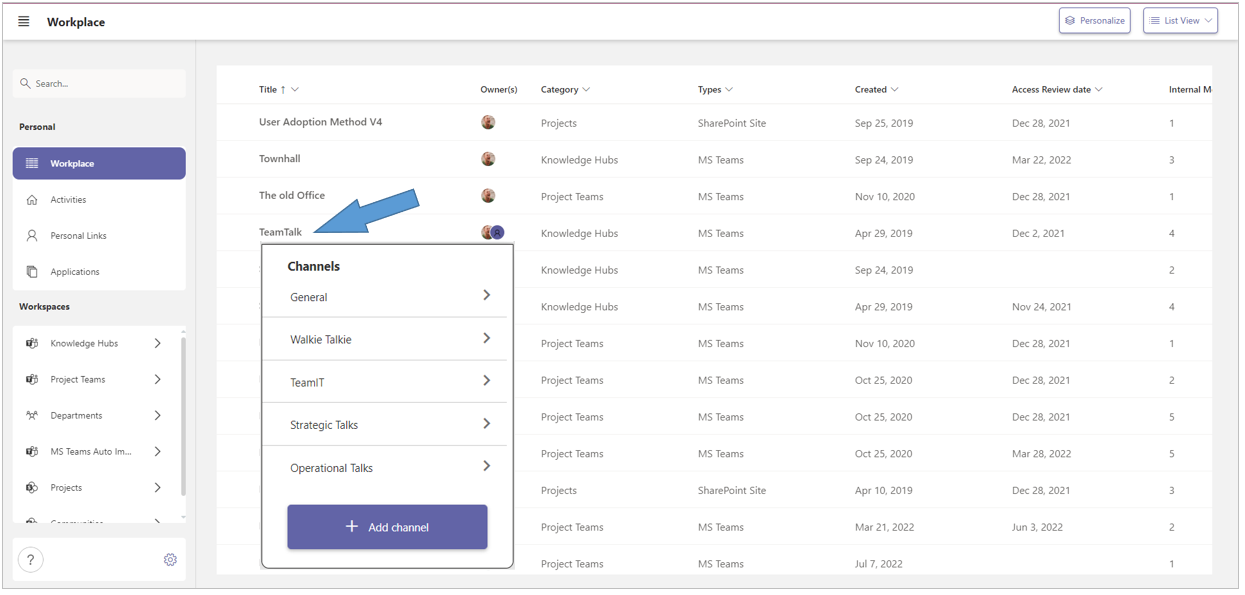The height and width of the screenshot is (595, 1245).
Task: Click the Activities home icon
Action: 32,200
